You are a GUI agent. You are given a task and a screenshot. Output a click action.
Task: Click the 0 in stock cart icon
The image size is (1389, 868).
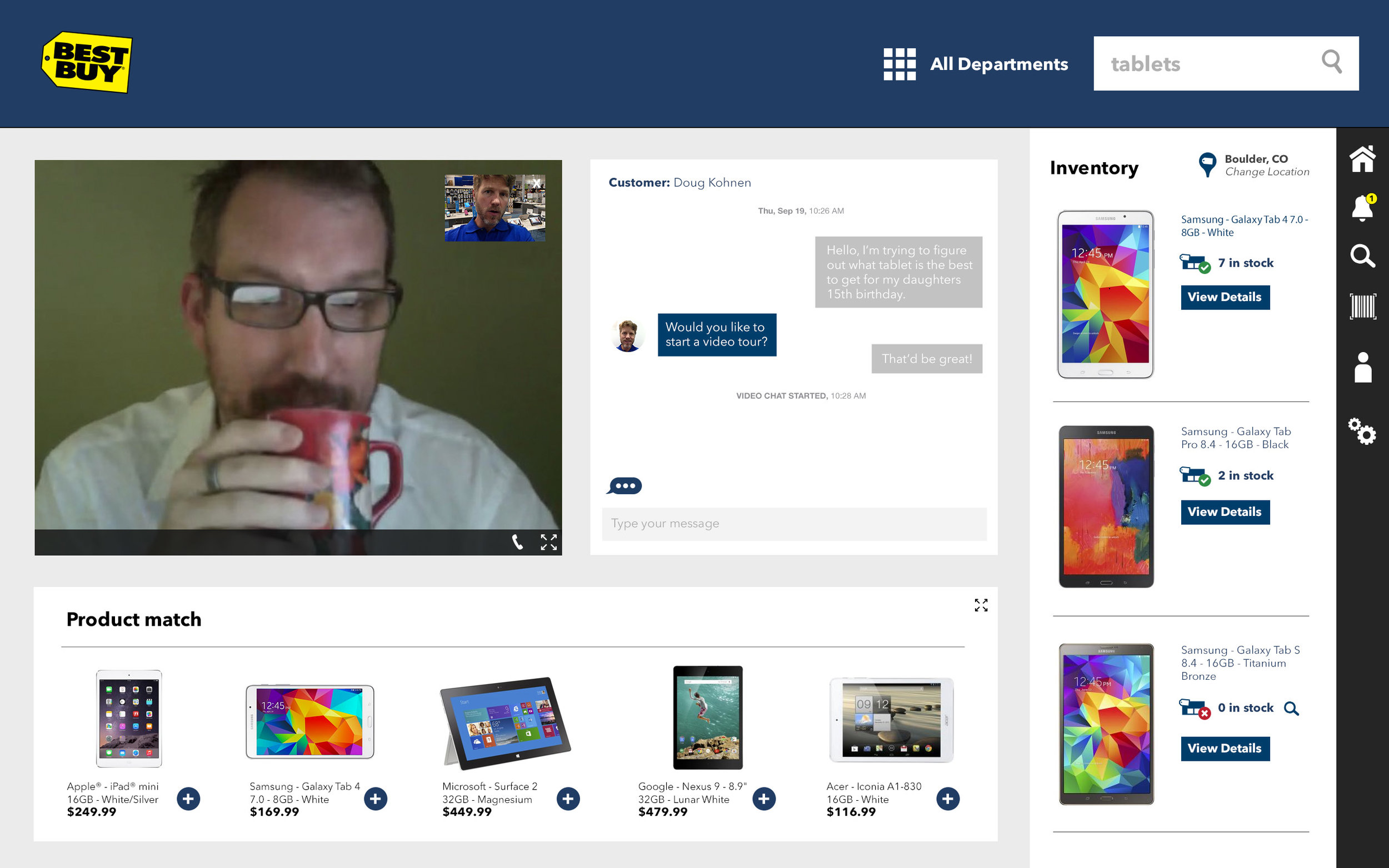[x=1195, y=709]
